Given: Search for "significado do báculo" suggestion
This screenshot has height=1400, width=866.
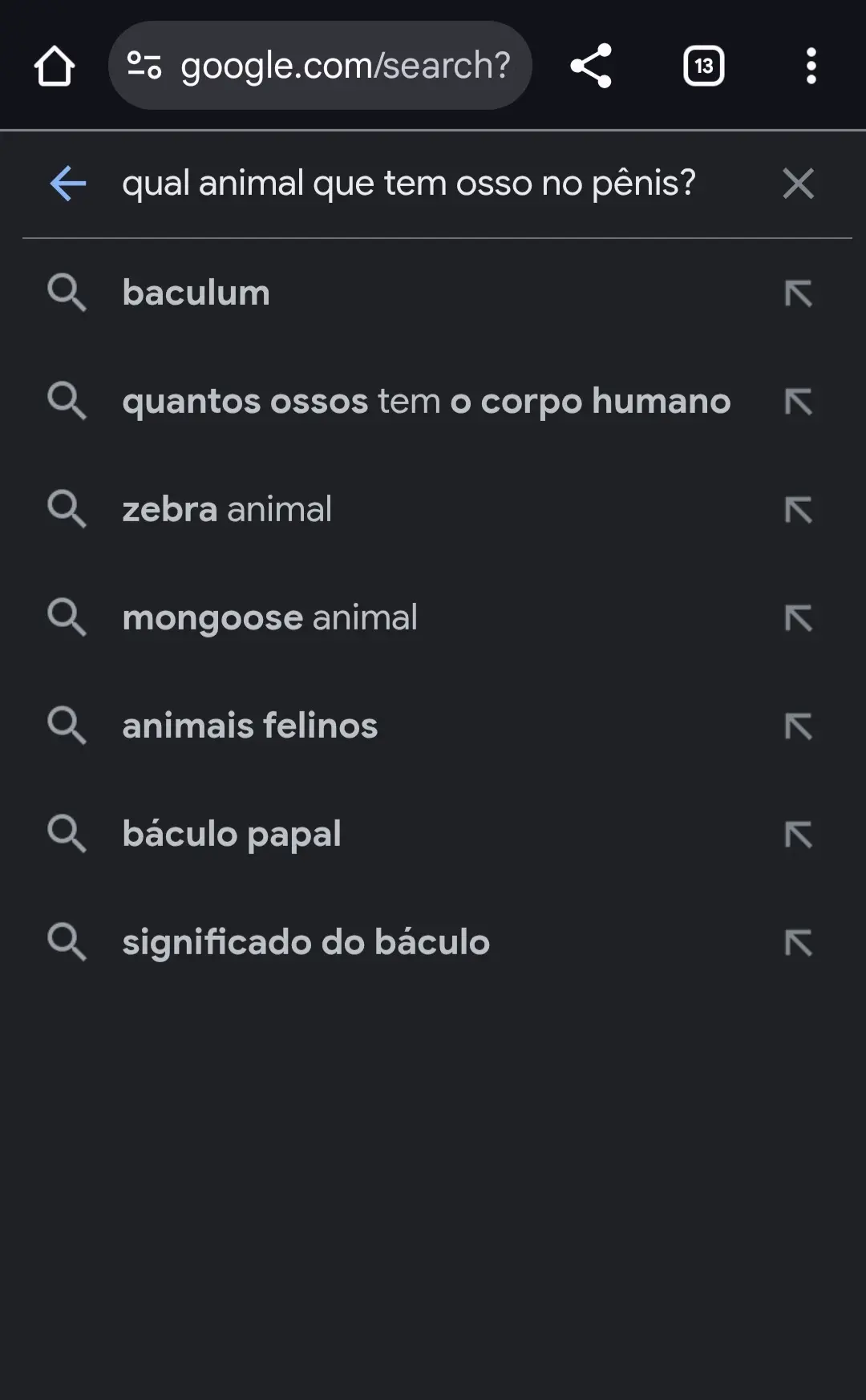Looking at the screenshot, I should (306, 942).
